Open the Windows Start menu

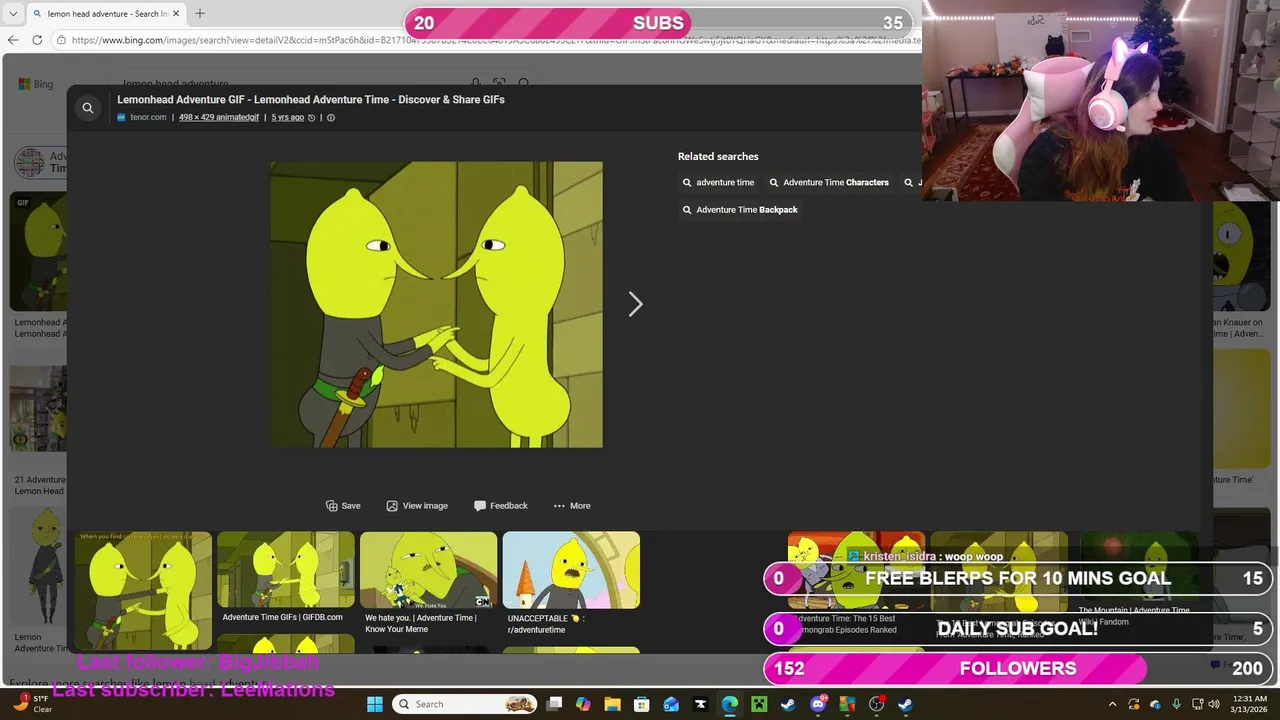[x=375, y=704]
